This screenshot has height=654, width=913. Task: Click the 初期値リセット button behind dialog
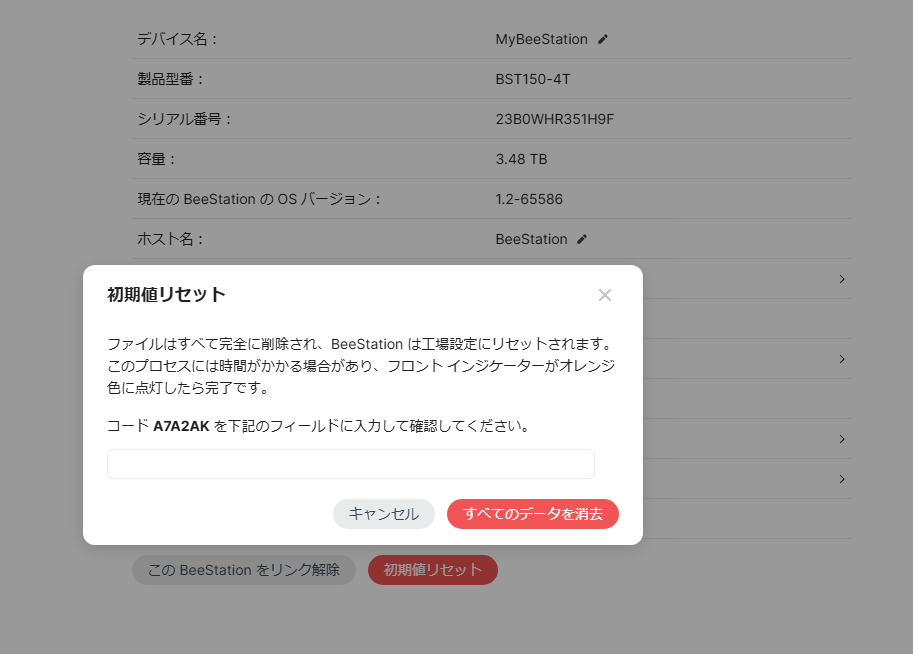433,570
